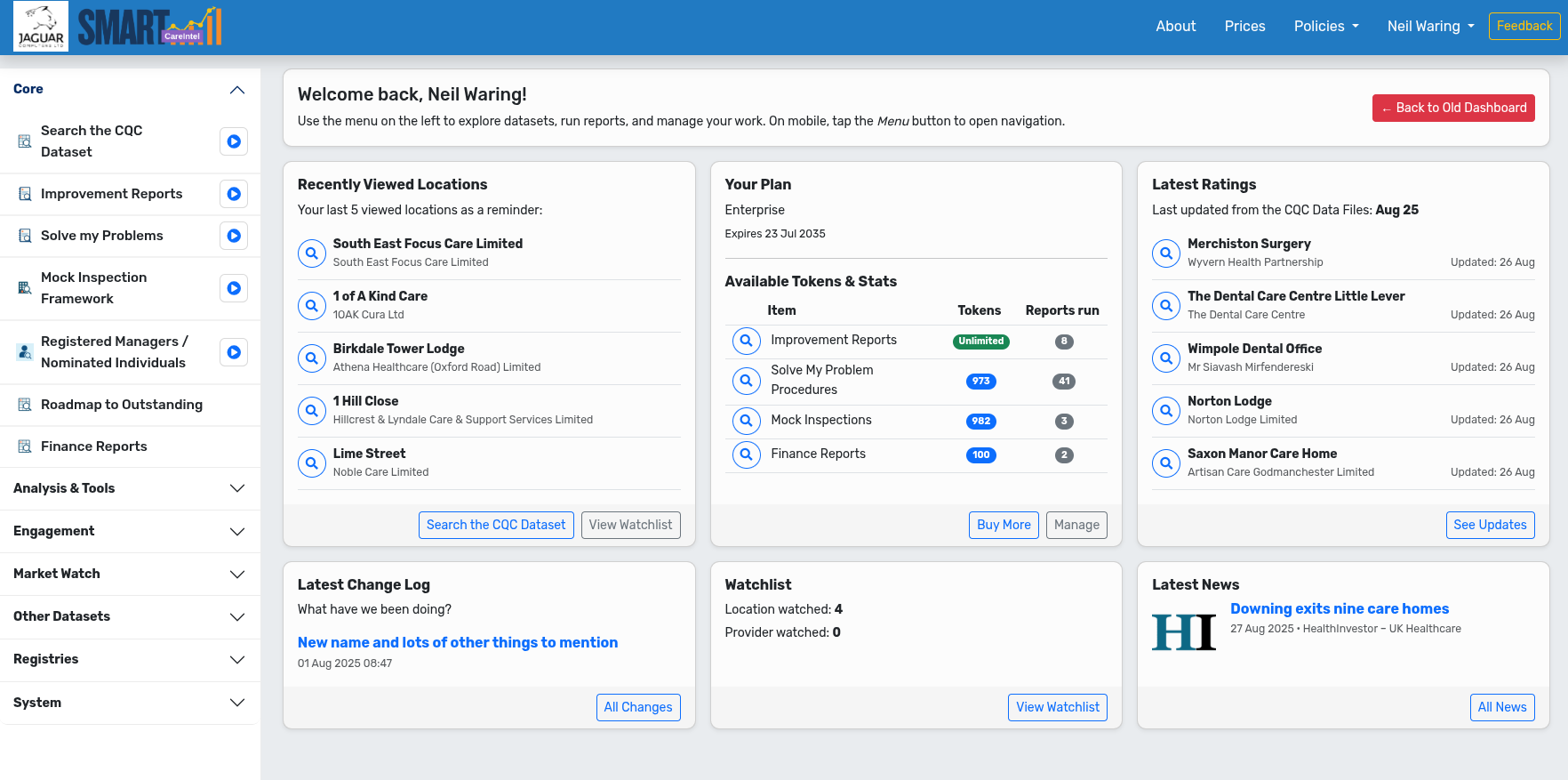Click the Jaguar logo in header
1568x780 pixels.
[x=41, y=27]
